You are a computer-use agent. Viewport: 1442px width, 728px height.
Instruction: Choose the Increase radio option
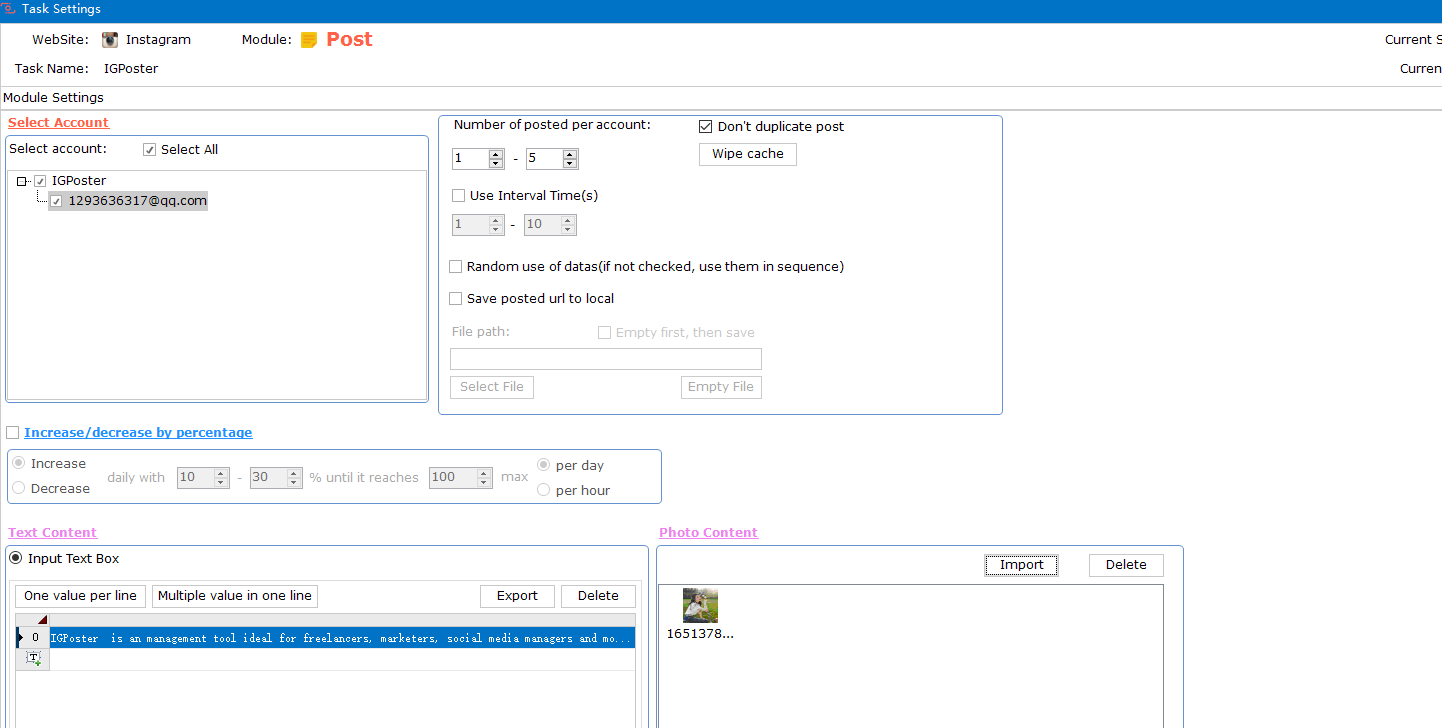pos(19,464)
